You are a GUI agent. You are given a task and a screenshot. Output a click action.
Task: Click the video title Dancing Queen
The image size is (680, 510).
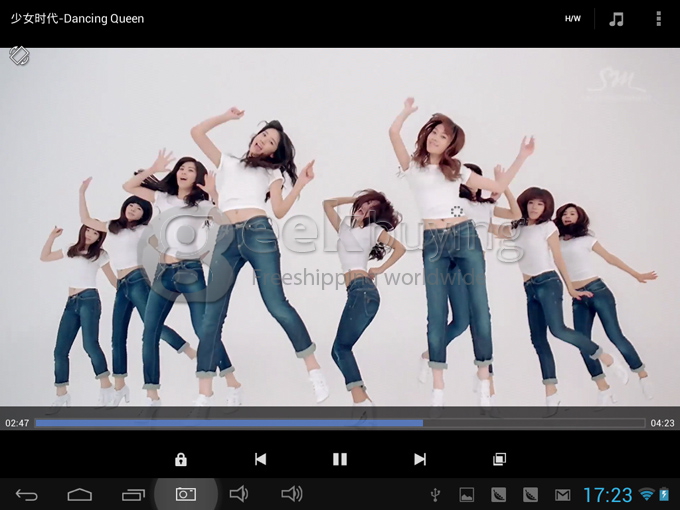click(x=77, y=19)
